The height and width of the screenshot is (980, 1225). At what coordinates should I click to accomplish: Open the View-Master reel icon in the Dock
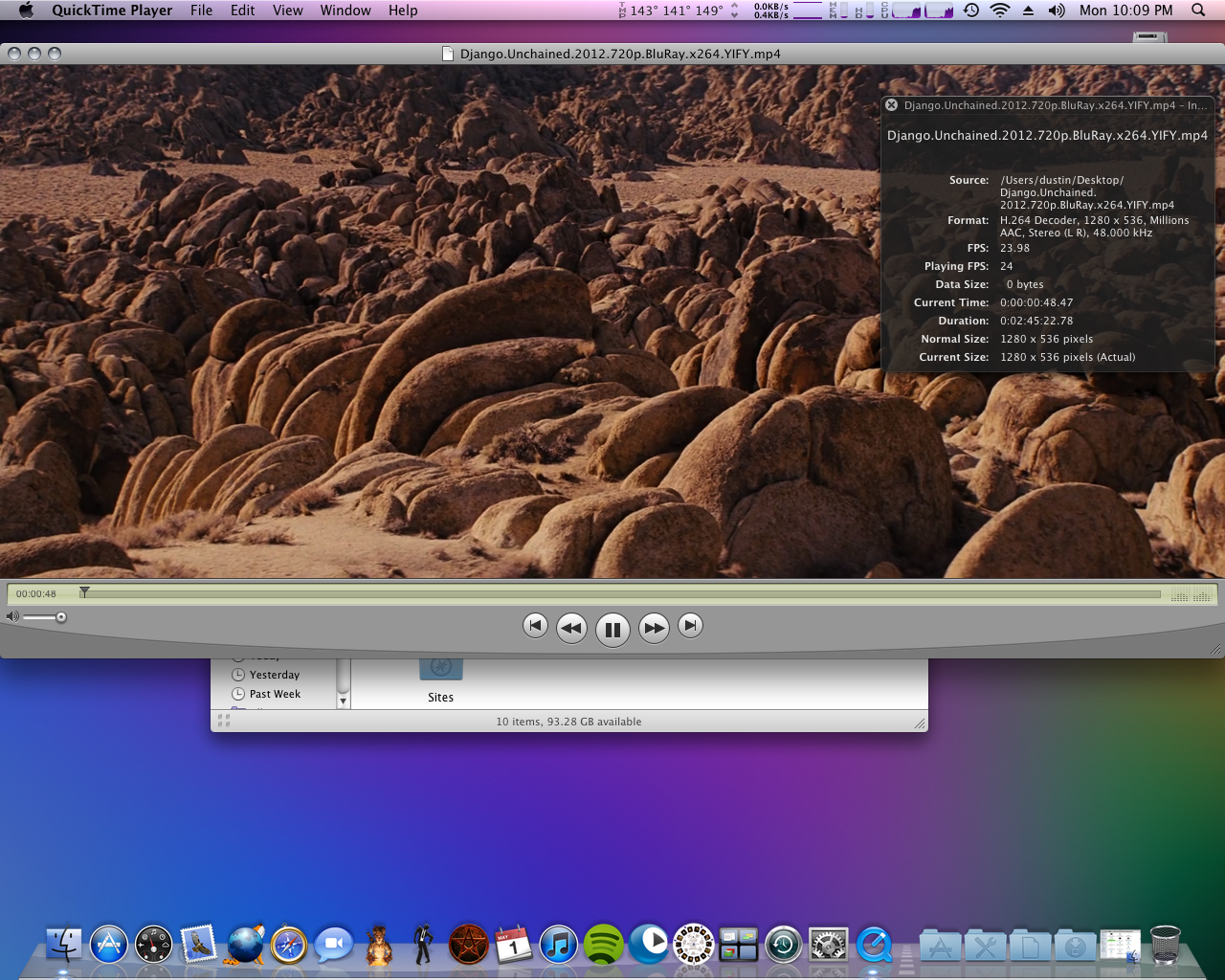[x=694, y=945]
